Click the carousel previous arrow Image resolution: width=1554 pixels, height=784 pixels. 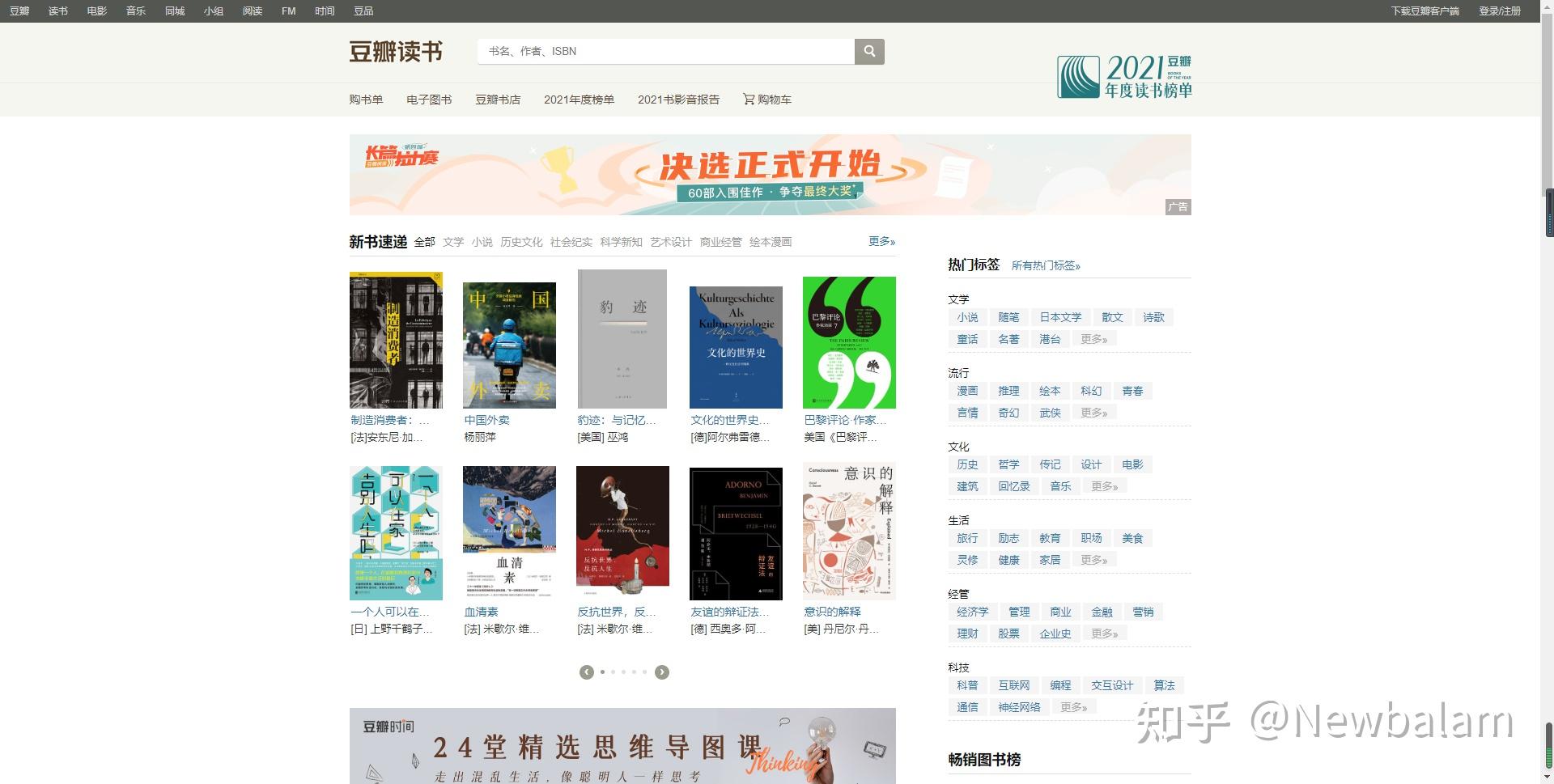click(586, 672)
